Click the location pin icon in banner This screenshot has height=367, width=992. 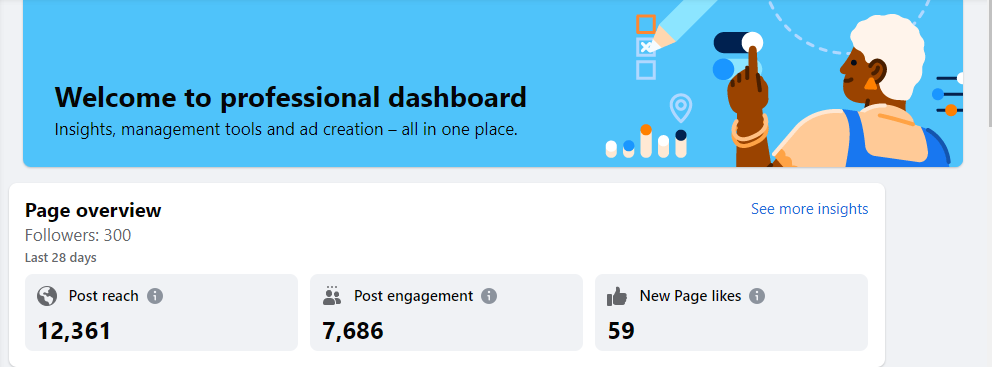(681, 108)
